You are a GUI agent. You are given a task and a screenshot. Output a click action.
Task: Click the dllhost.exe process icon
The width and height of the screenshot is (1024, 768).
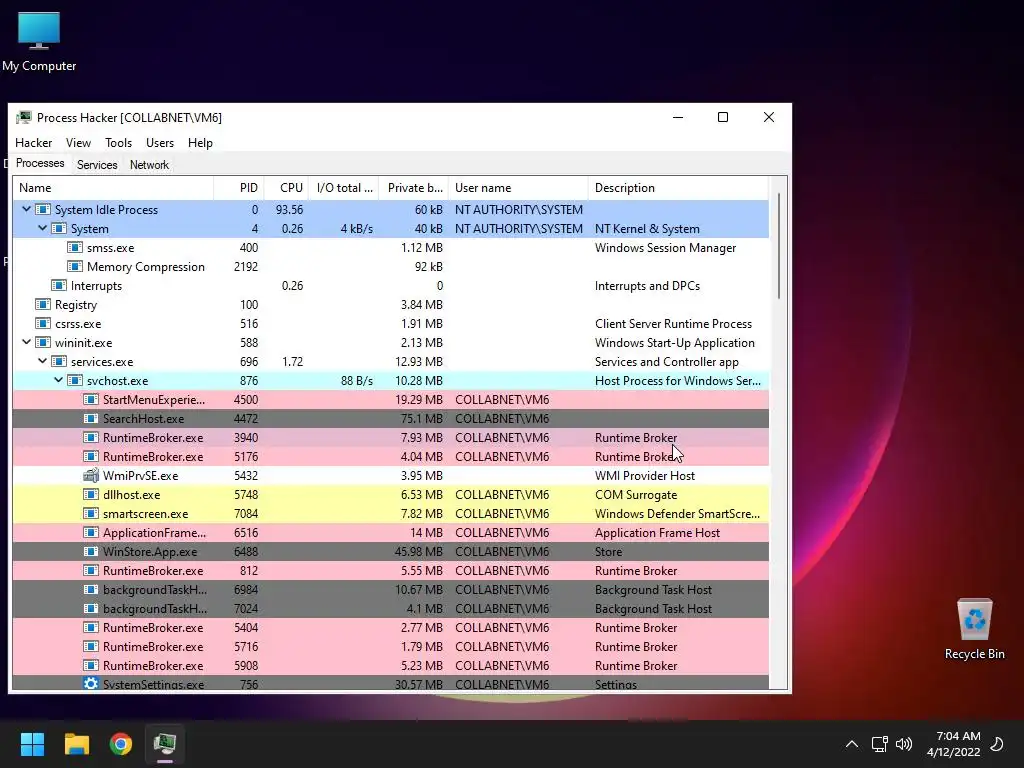91,494
